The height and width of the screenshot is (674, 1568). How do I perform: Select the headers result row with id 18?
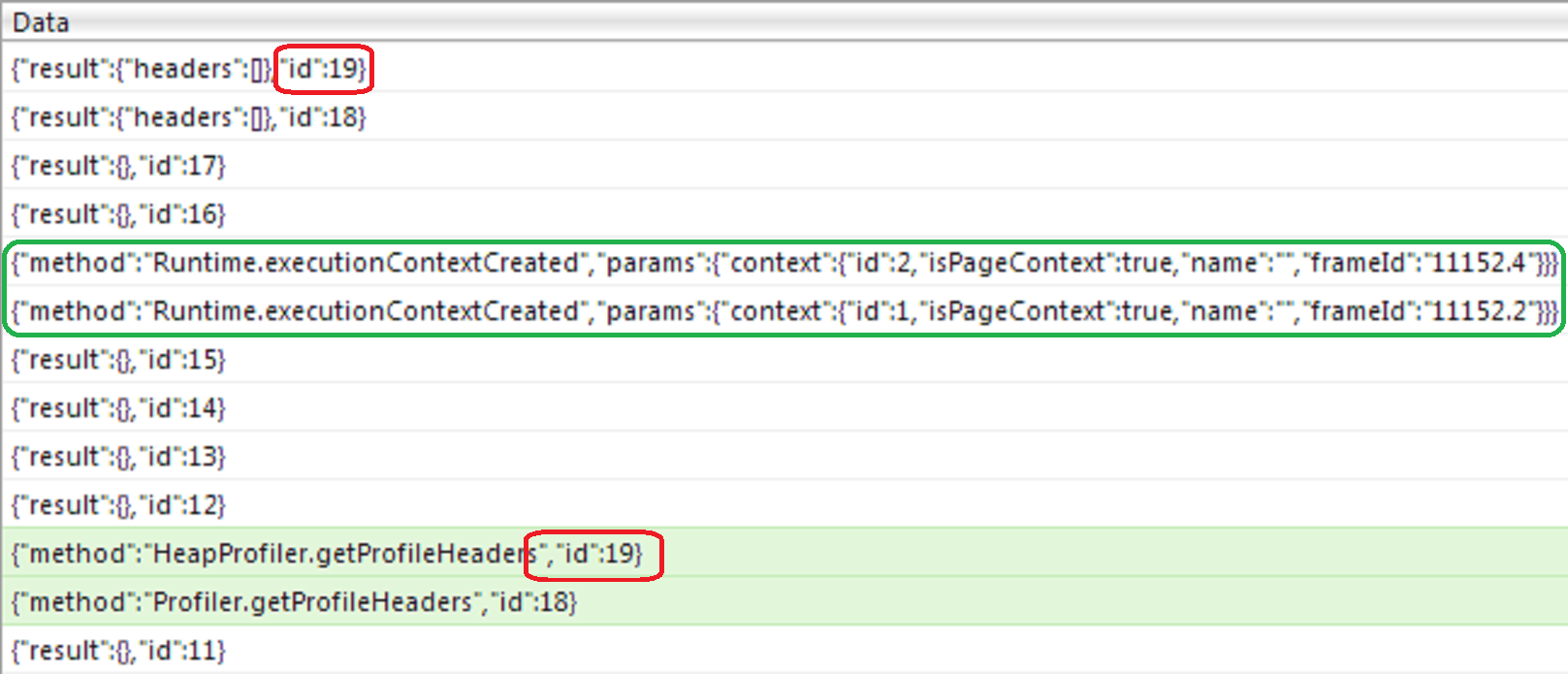784,116
